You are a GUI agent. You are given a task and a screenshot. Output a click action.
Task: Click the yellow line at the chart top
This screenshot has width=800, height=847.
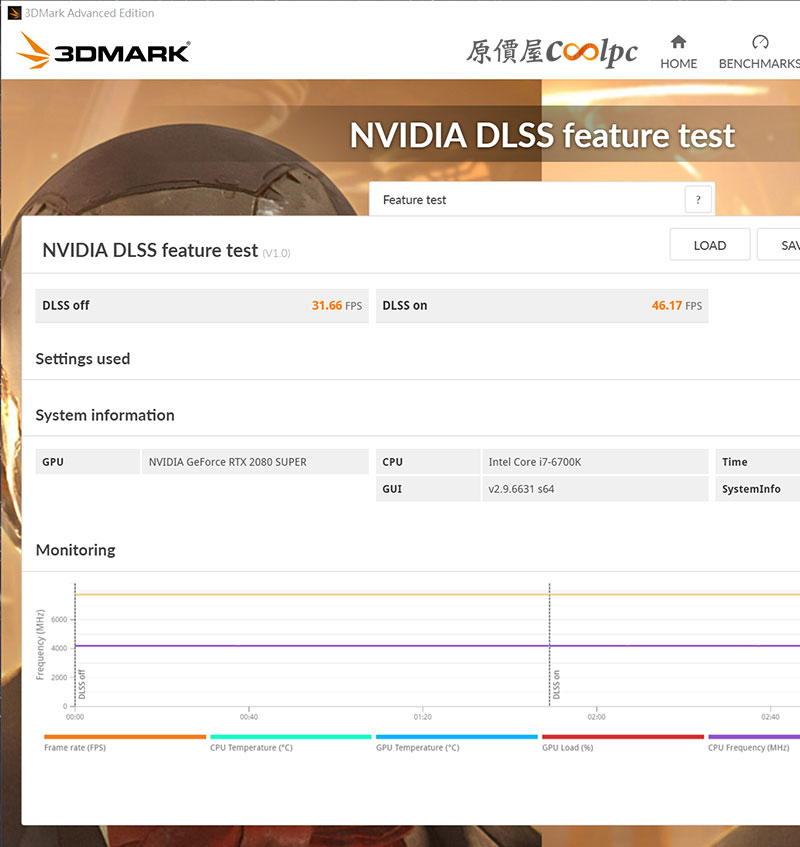(x=438, y=594)
